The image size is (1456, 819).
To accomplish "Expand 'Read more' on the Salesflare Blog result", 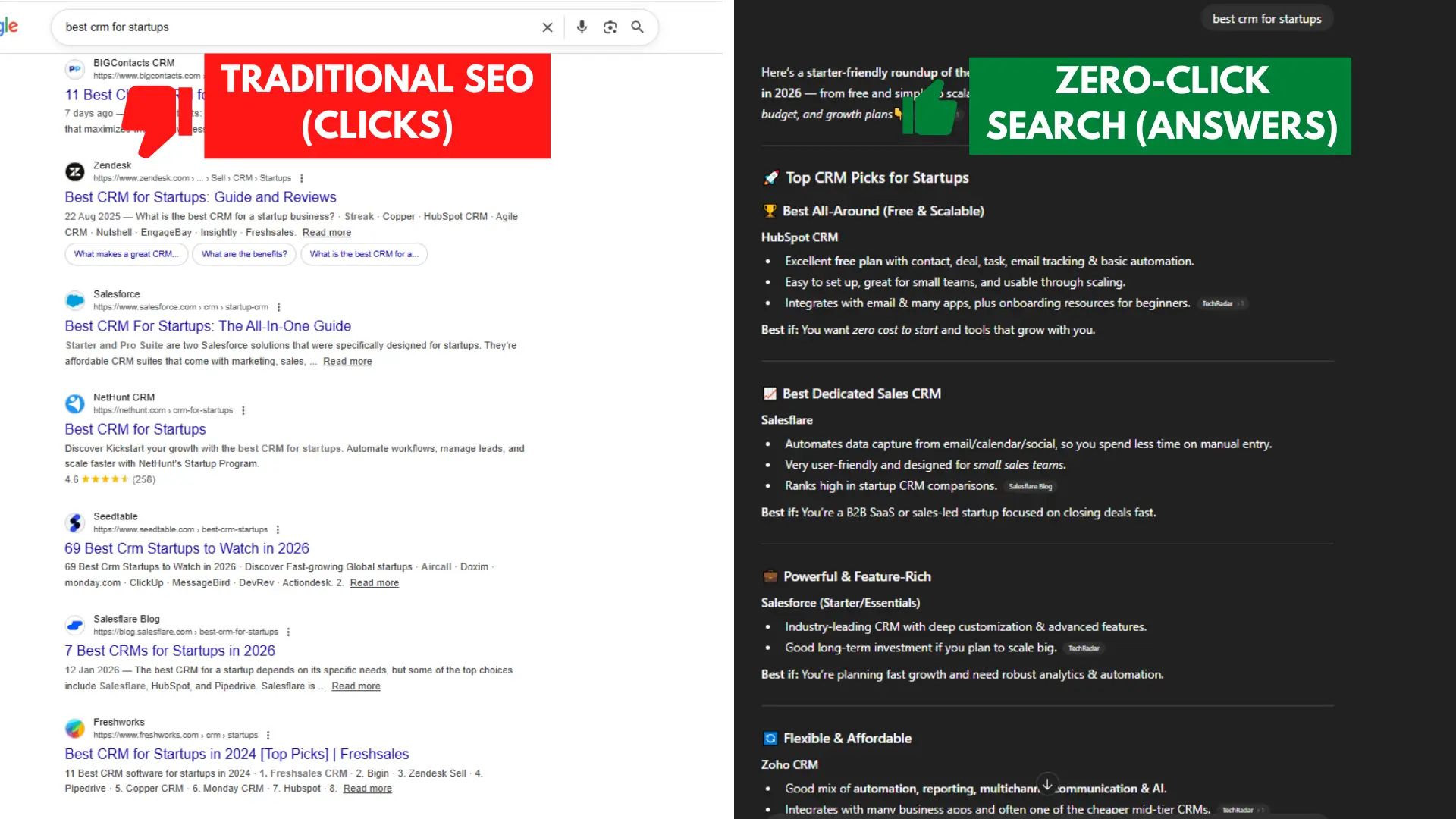I will click(356, 686).
